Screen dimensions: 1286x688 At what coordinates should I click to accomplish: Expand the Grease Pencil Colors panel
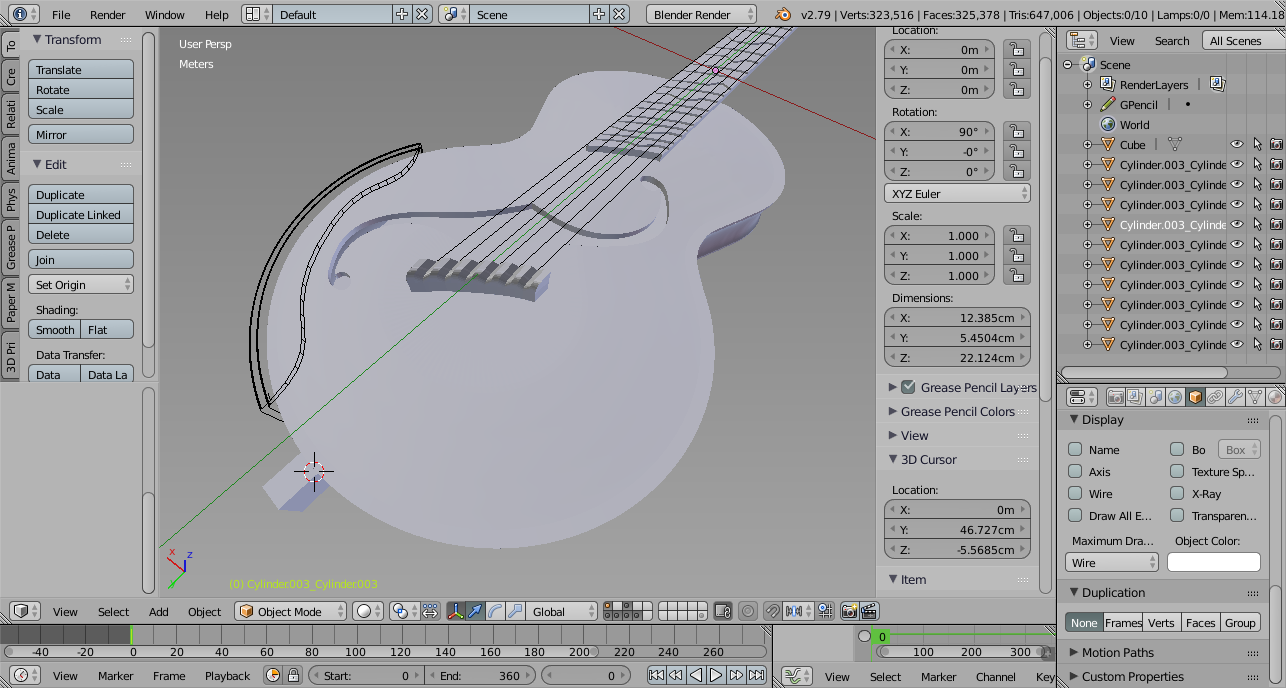957,411
